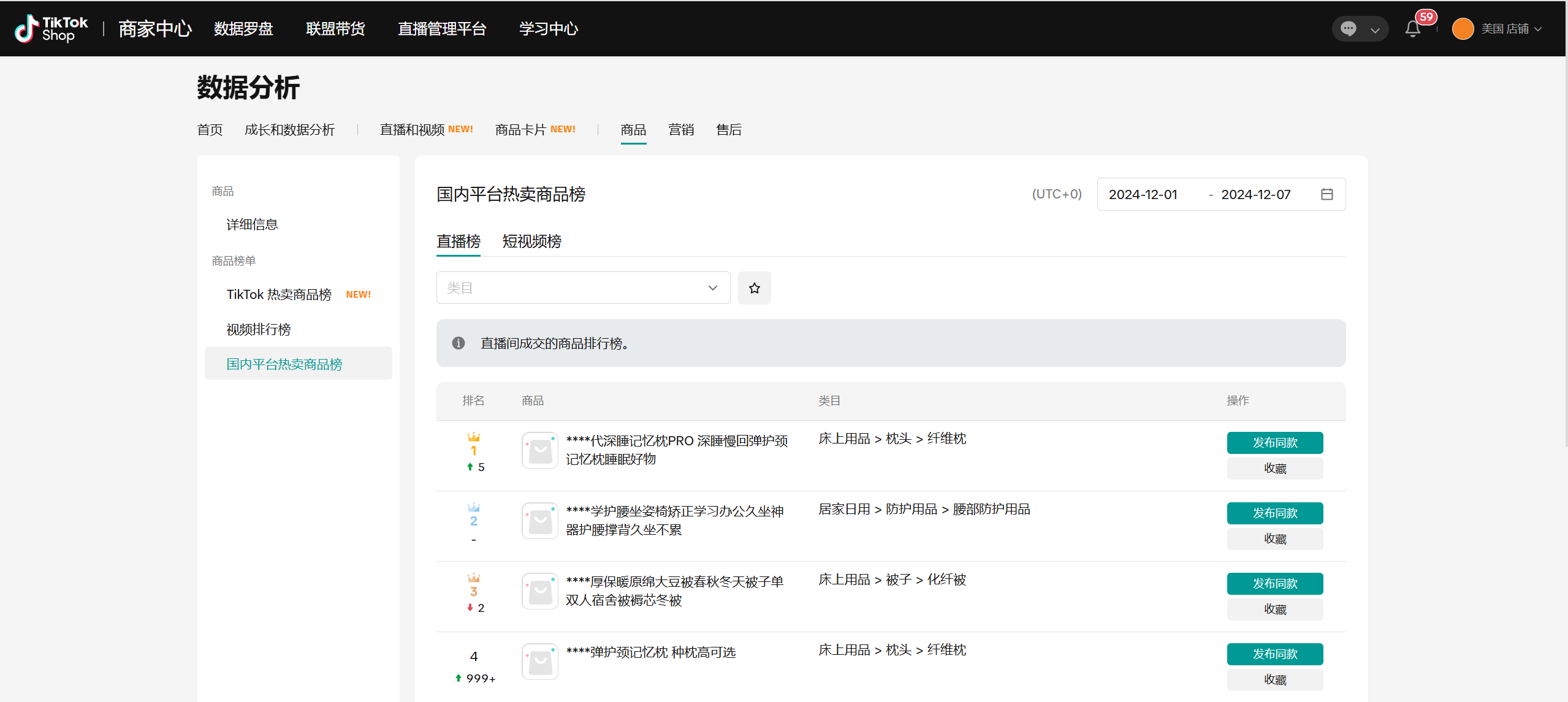
Task: Click the info icon in banner
Action: click(x=458, y=343)
